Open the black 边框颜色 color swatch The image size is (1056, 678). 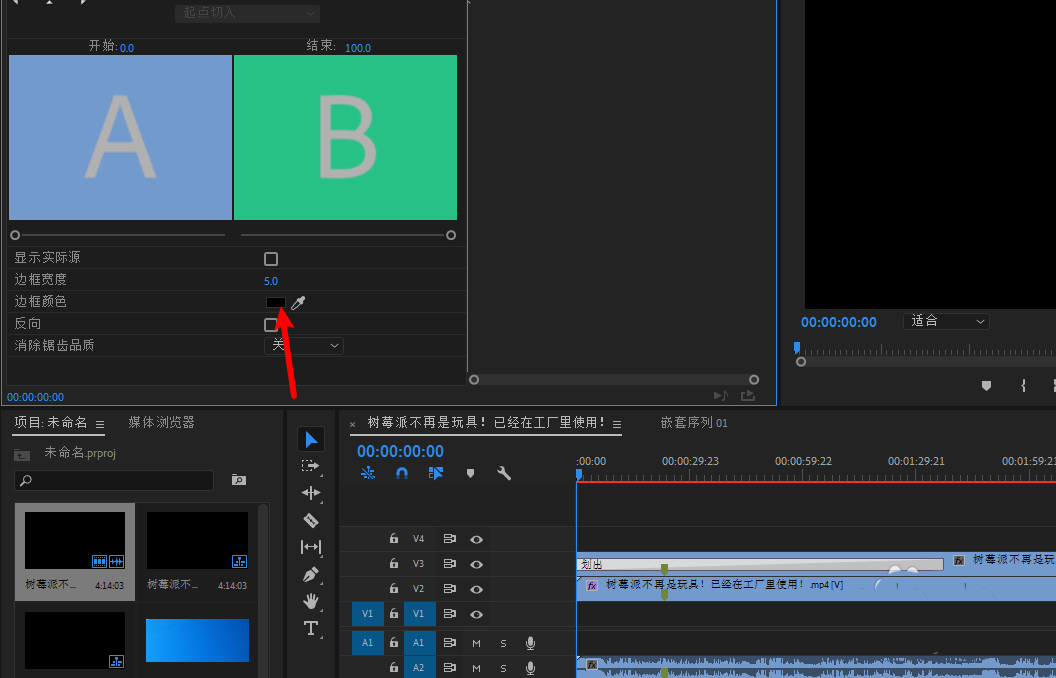click(x=275, y=302)
